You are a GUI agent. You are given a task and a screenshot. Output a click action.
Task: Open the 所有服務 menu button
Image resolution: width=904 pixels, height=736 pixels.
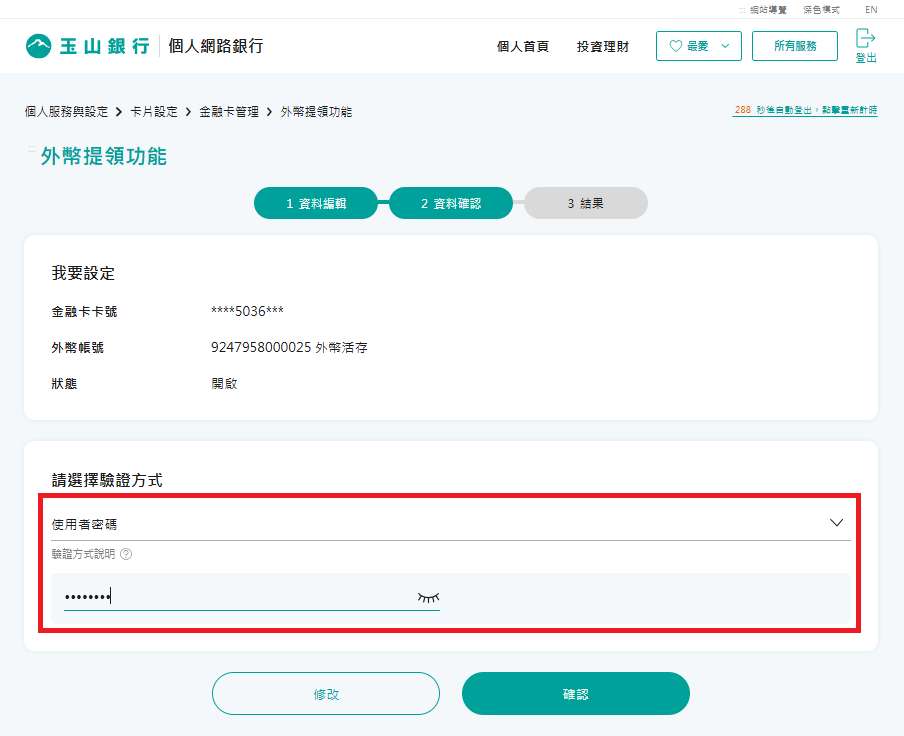click(794, 46)
